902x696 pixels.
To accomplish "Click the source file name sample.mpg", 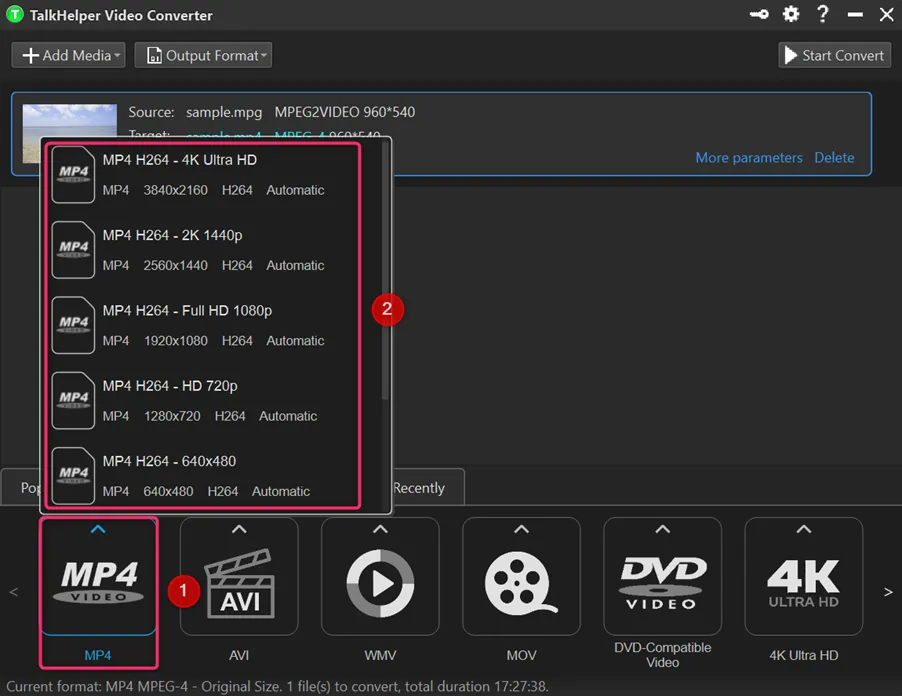I will [224, 112].
